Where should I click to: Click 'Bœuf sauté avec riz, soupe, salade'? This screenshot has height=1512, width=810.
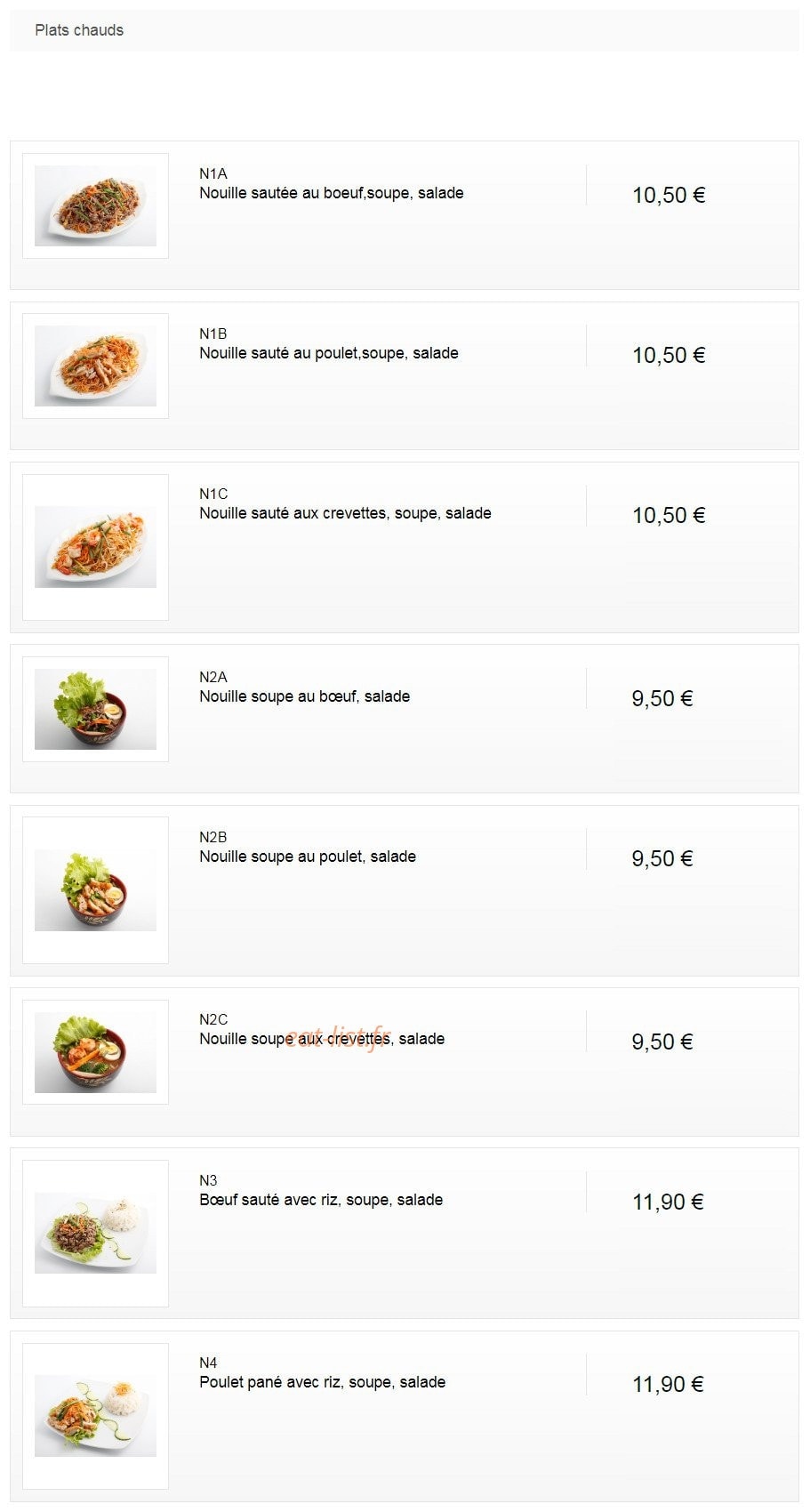click(x=321, y=1200)
